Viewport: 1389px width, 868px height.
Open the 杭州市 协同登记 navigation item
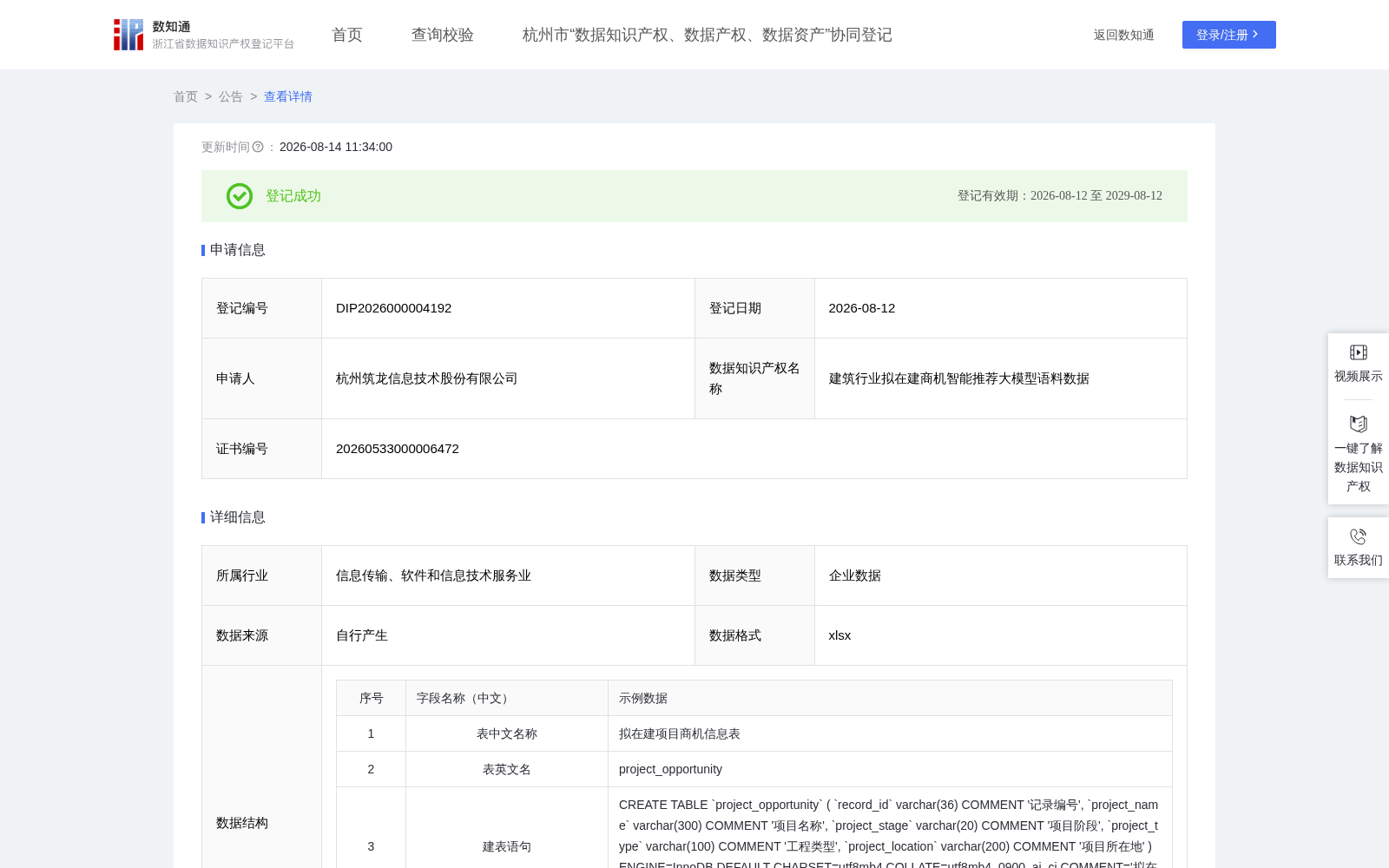pyautogui.click(x=708, y=35)
